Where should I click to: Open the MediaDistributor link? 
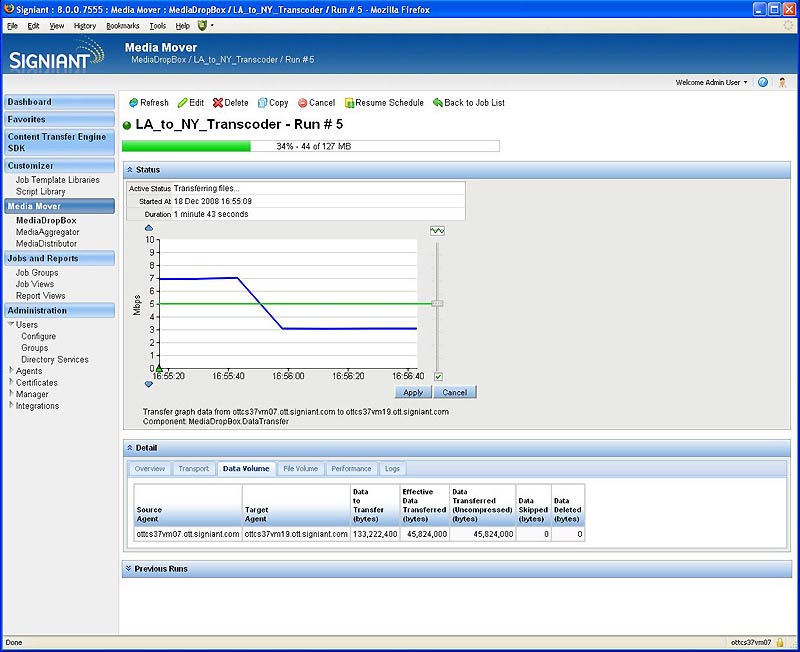coord(46,244)
